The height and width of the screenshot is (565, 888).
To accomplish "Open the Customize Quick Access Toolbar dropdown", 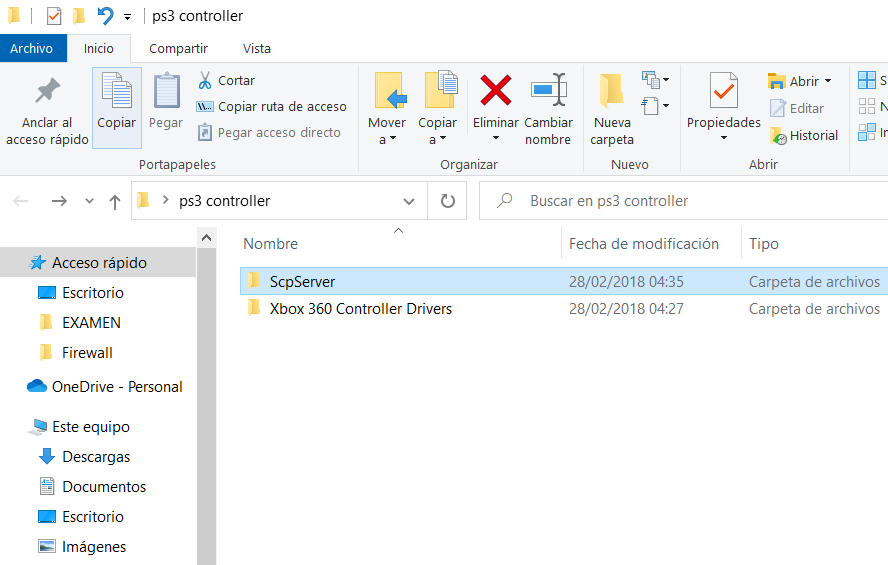I will [x=127, y=17].
